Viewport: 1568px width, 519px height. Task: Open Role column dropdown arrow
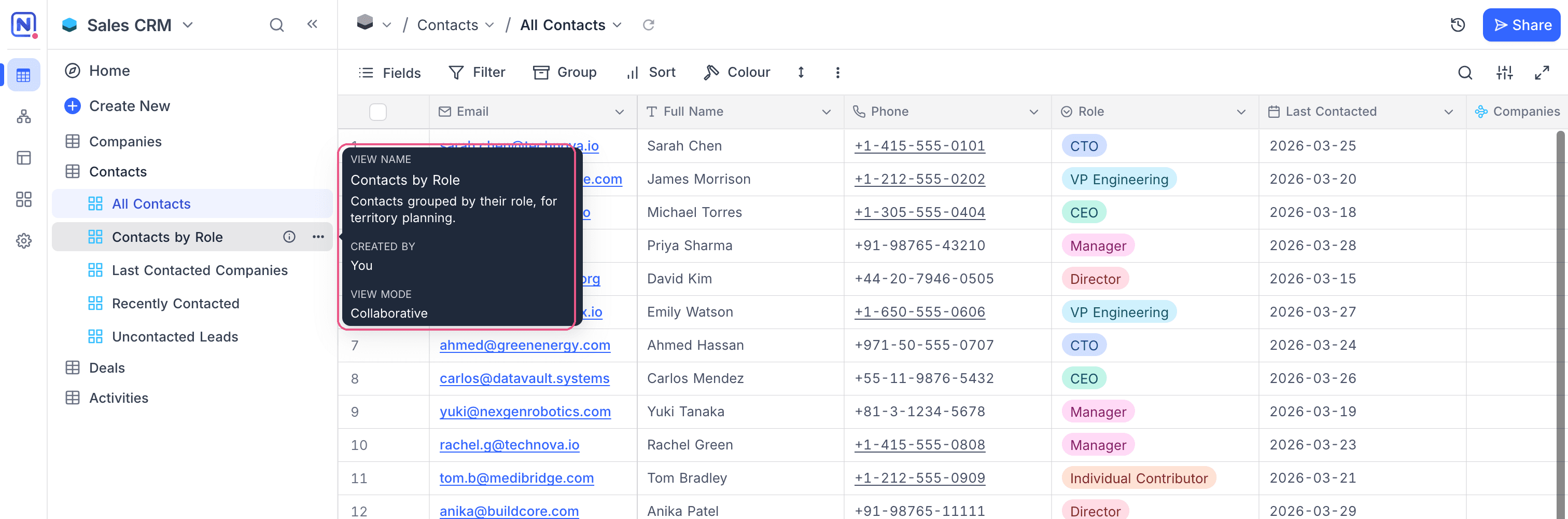(1240, 112)
